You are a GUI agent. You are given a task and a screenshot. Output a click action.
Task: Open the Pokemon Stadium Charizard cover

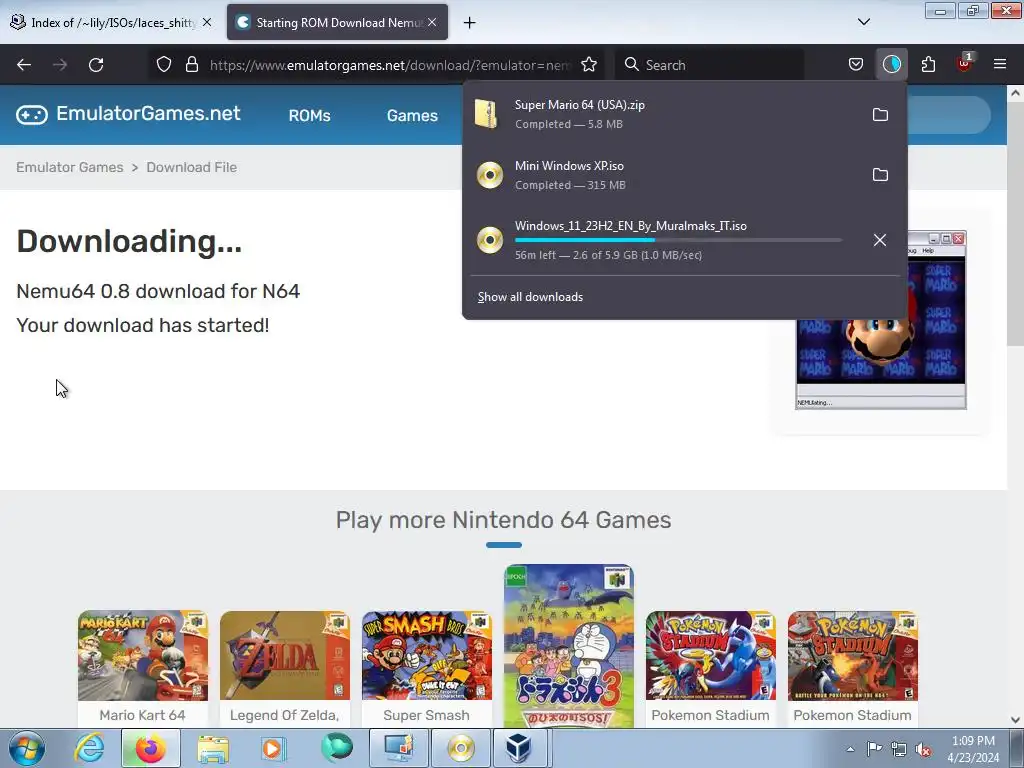coord(852,656)
